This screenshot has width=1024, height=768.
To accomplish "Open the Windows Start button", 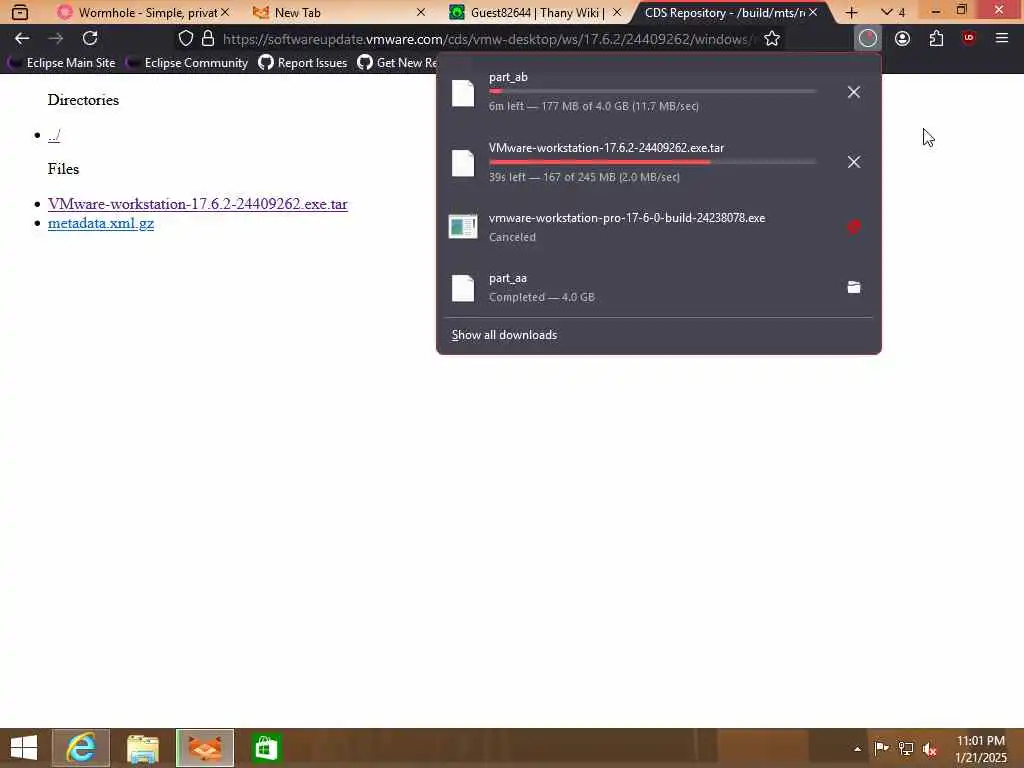I will coord(24,748).
